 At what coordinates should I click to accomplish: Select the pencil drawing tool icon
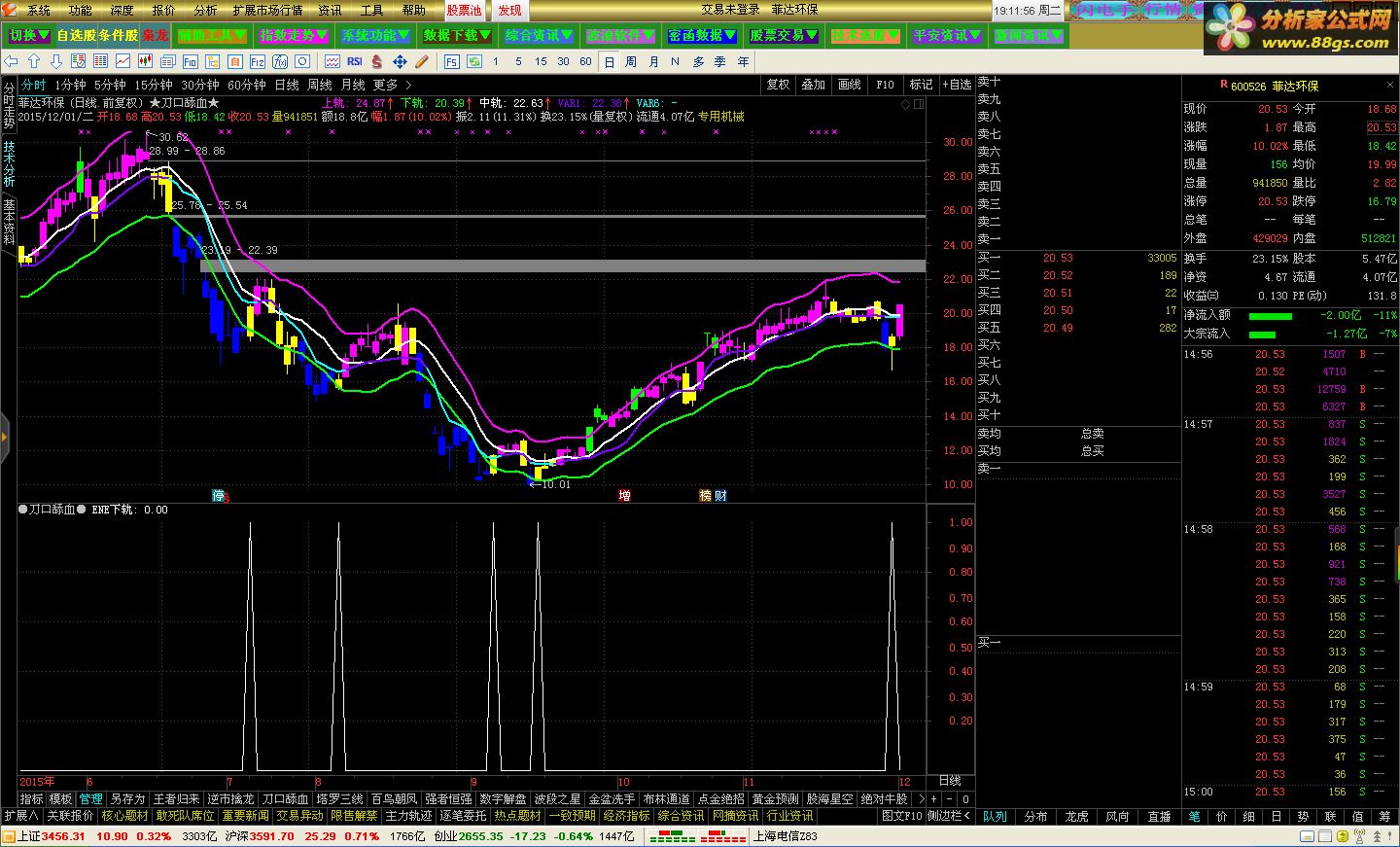pos(422,61)
